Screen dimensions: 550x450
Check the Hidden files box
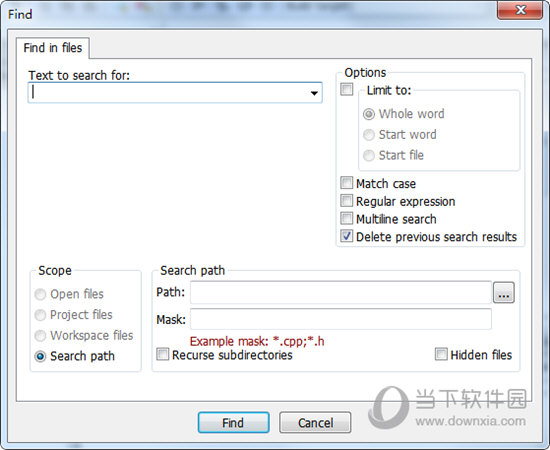pos(441,354)
